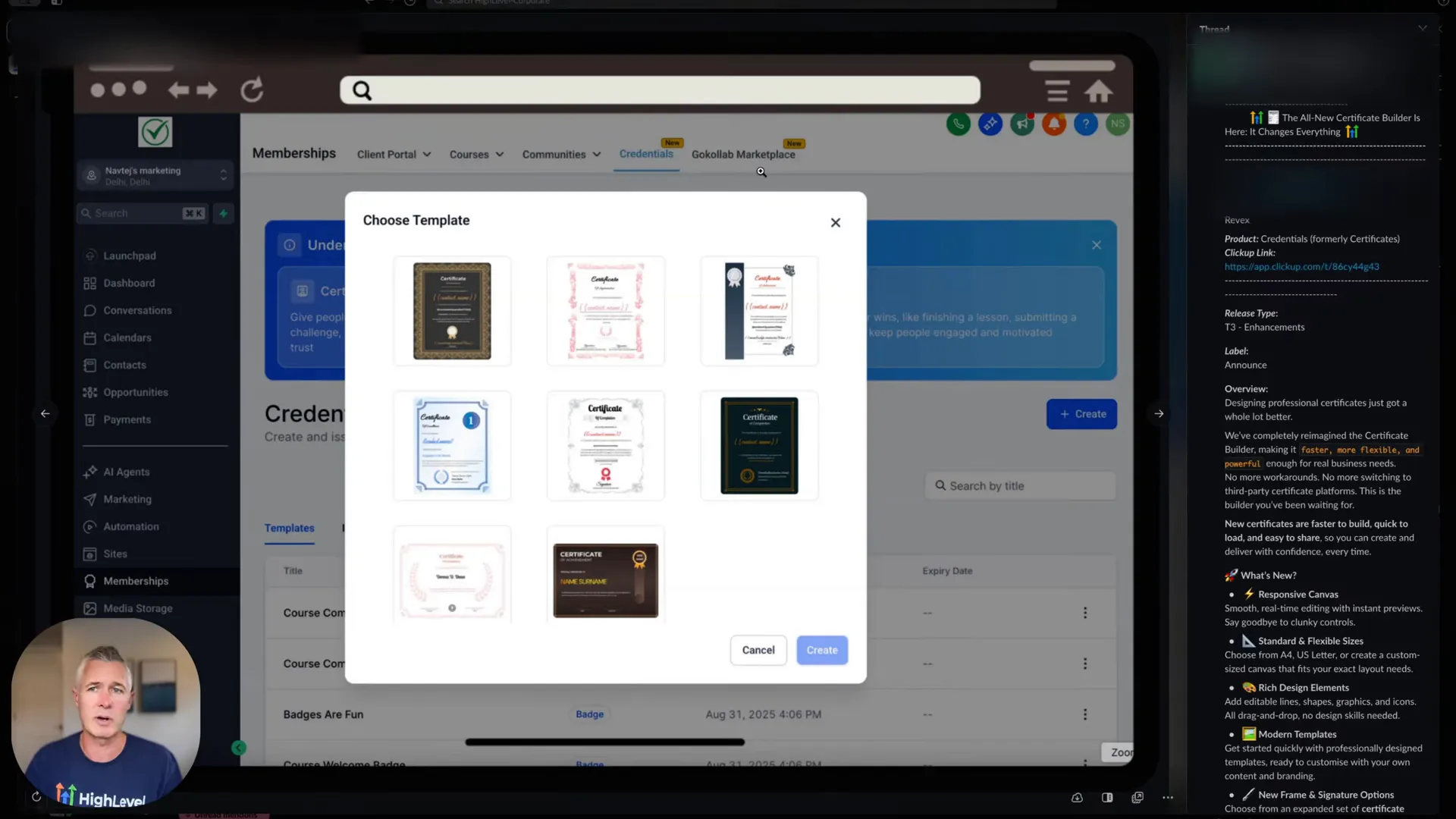Switch to the Credentials tab
Image resolution: width=1456 pixels, height=819 pixels.
click(646, 154)
